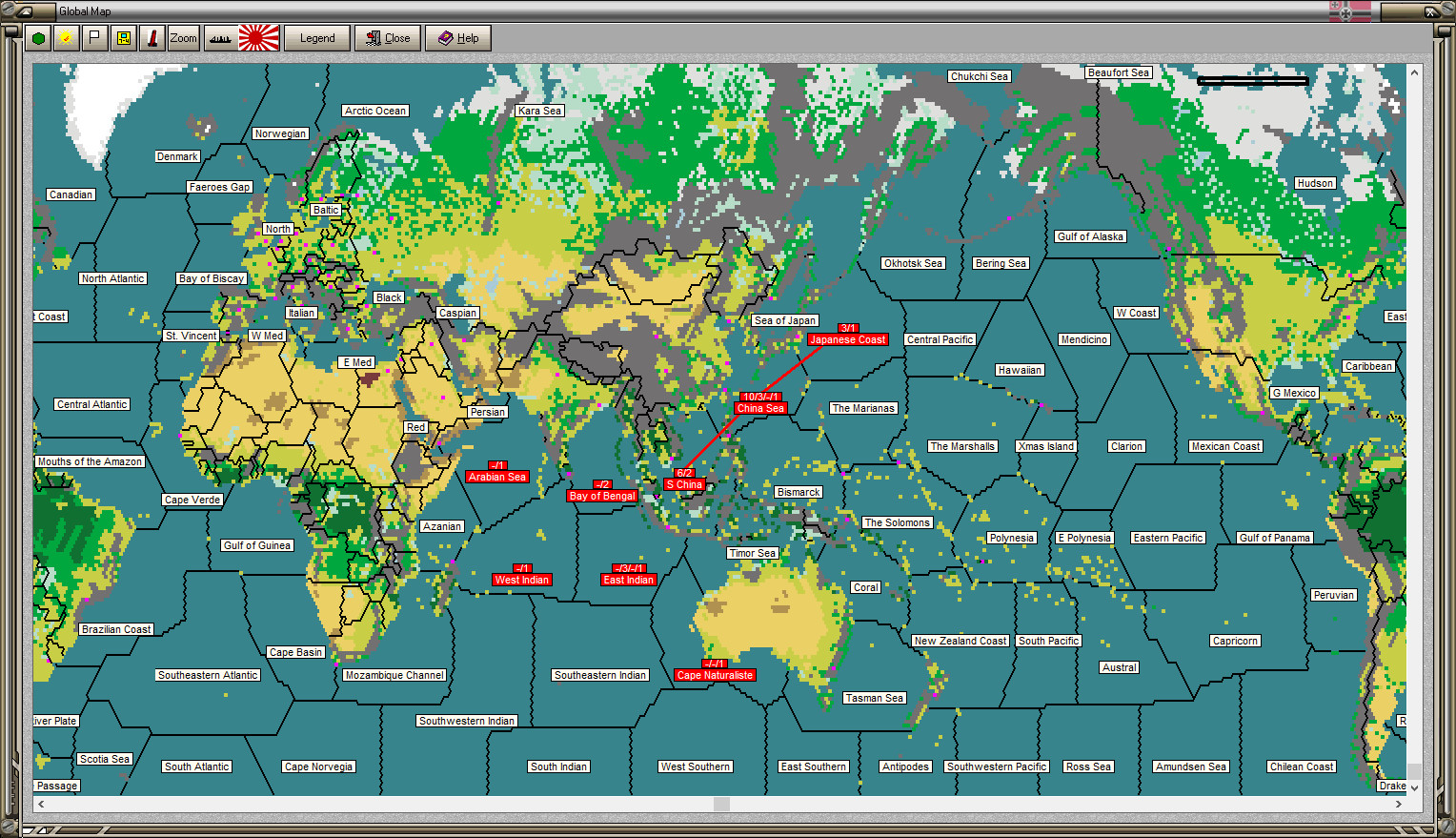Screen dimensions: 1456x838
Task: Click the Gulf of Panama zone label
Action: point(1275,538)
